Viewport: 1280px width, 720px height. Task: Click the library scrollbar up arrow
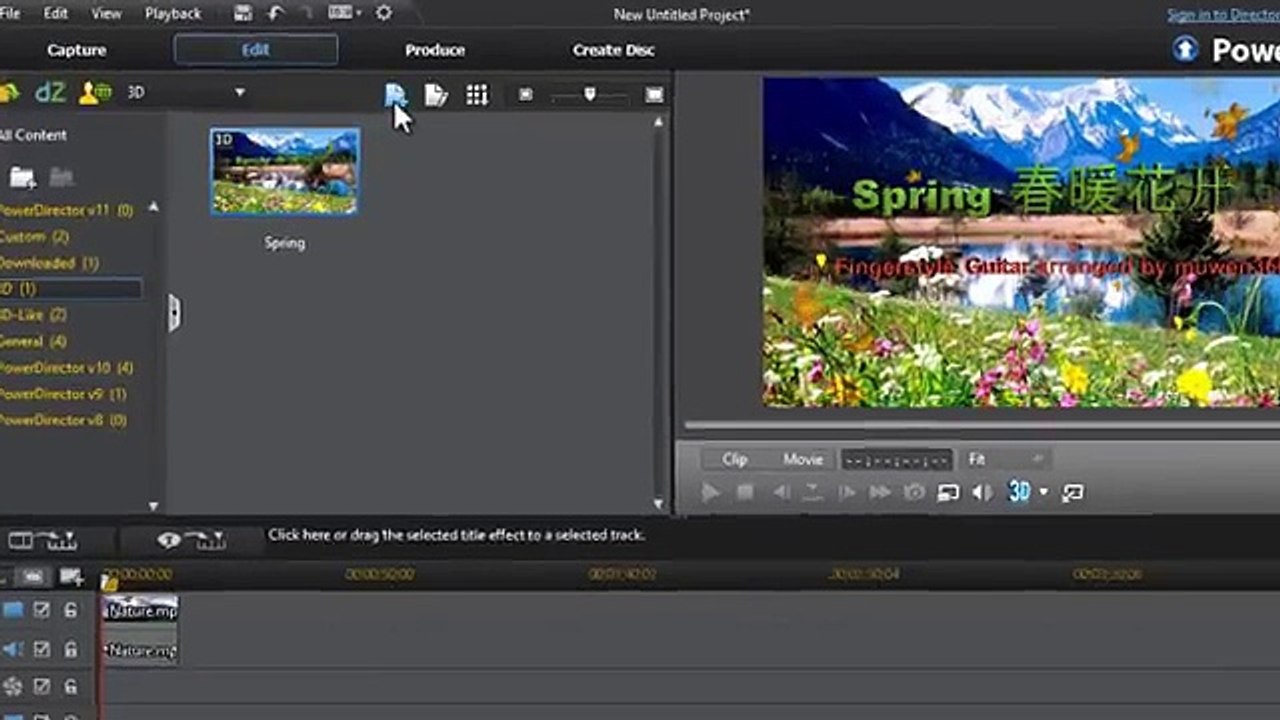pos(658,123)
